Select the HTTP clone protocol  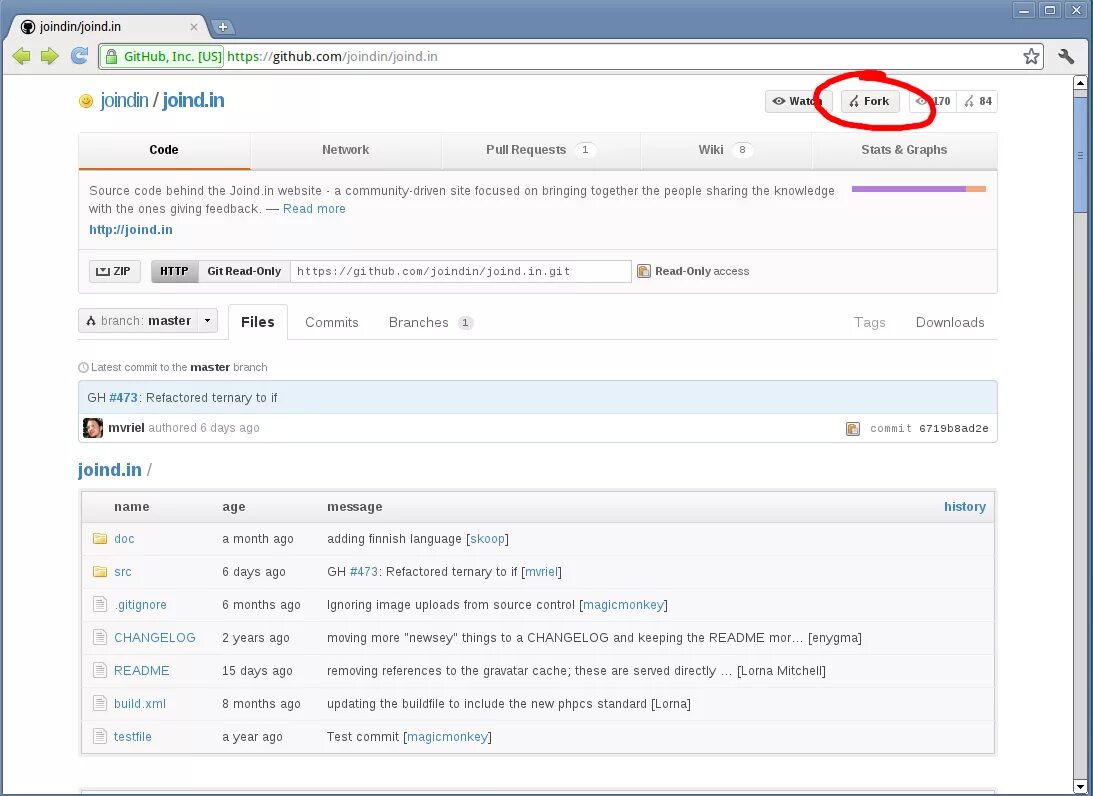coord(174,271)
